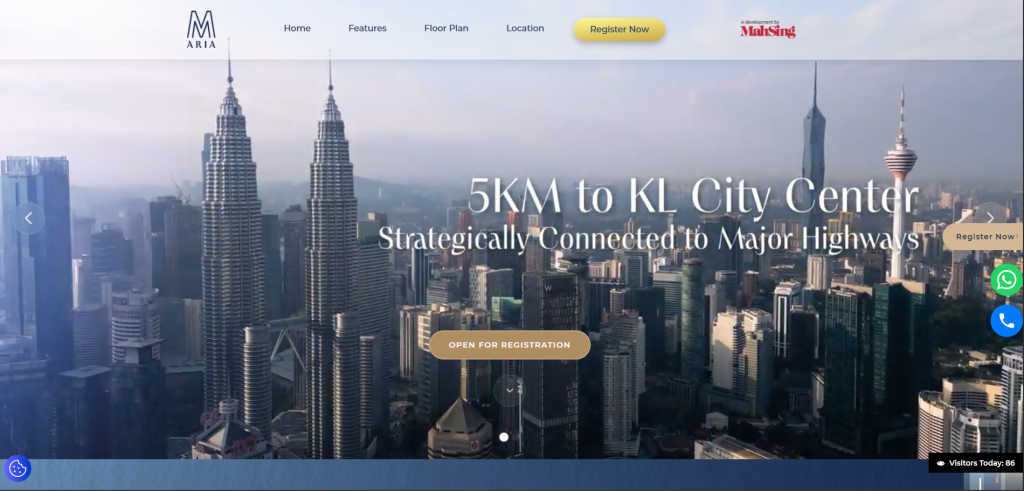Show the previous slide with left arrow
Image resolution: width=1024 pixels, height=491 pixels.
[29, 219]
